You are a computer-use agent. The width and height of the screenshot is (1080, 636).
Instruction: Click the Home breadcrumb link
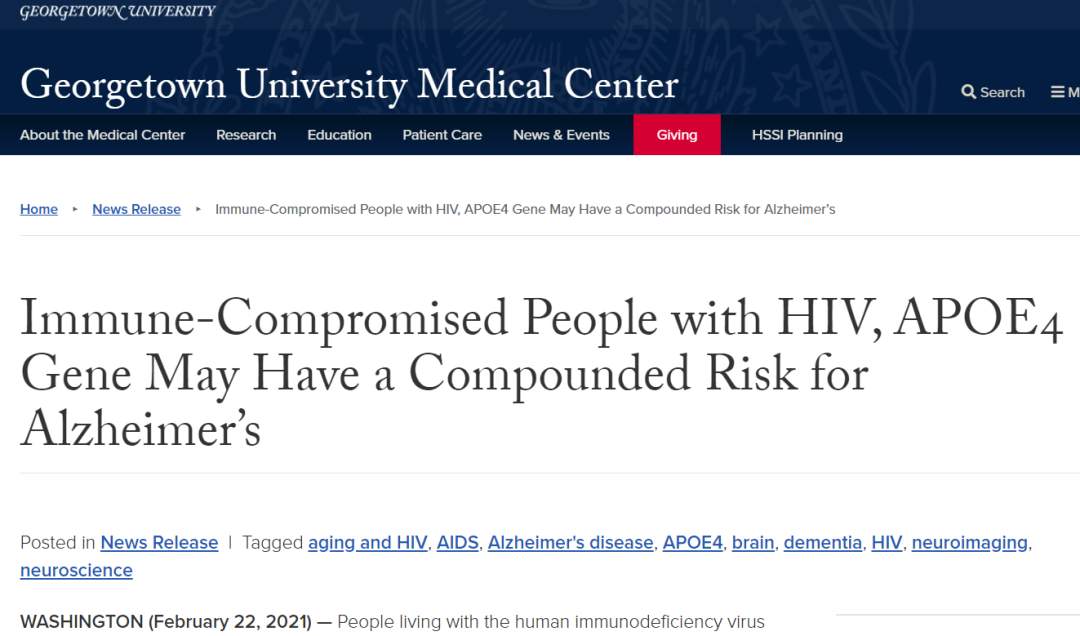[x=39, y=209]
